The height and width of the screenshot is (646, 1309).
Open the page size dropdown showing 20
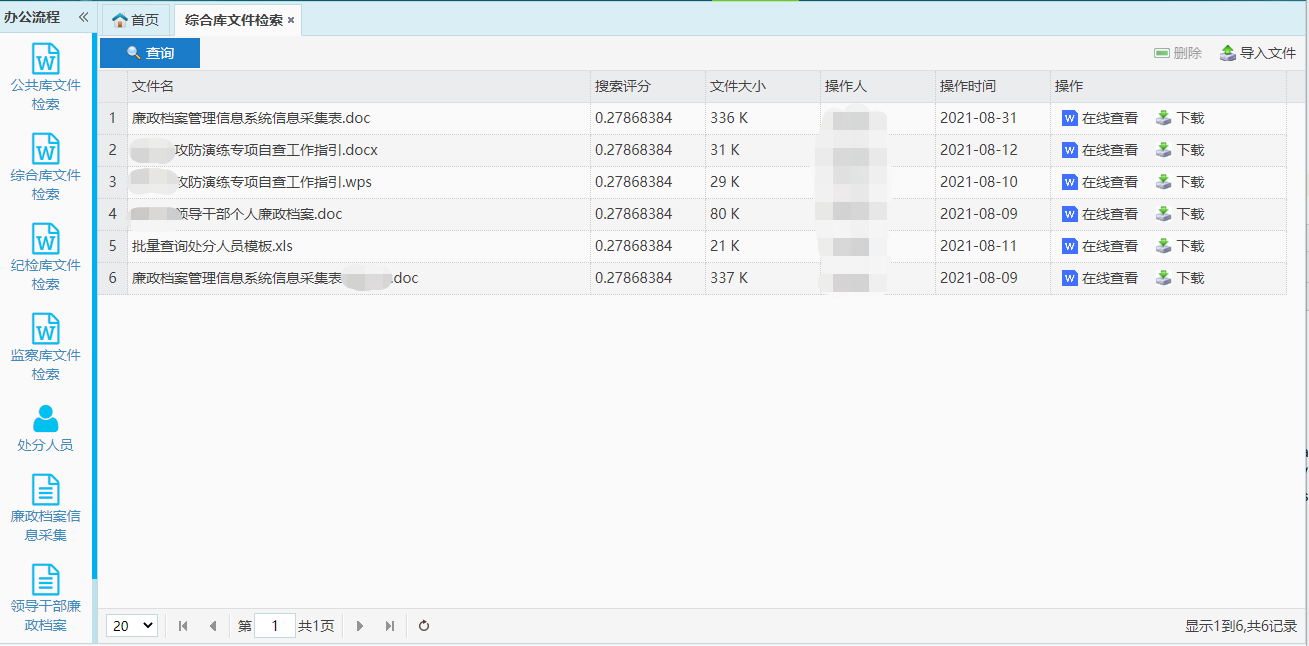tap(132, 626)
